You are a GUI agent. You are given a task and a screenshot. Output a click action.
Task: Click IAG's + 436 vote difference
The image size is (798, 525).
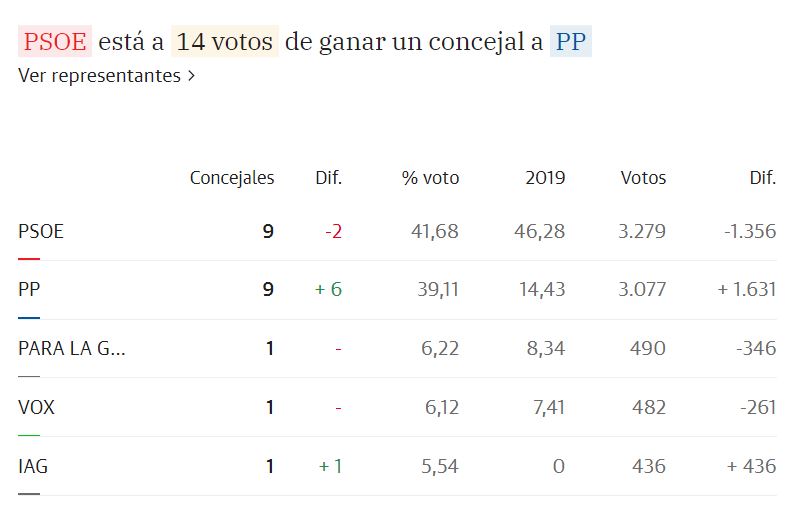tap(746, 466)
